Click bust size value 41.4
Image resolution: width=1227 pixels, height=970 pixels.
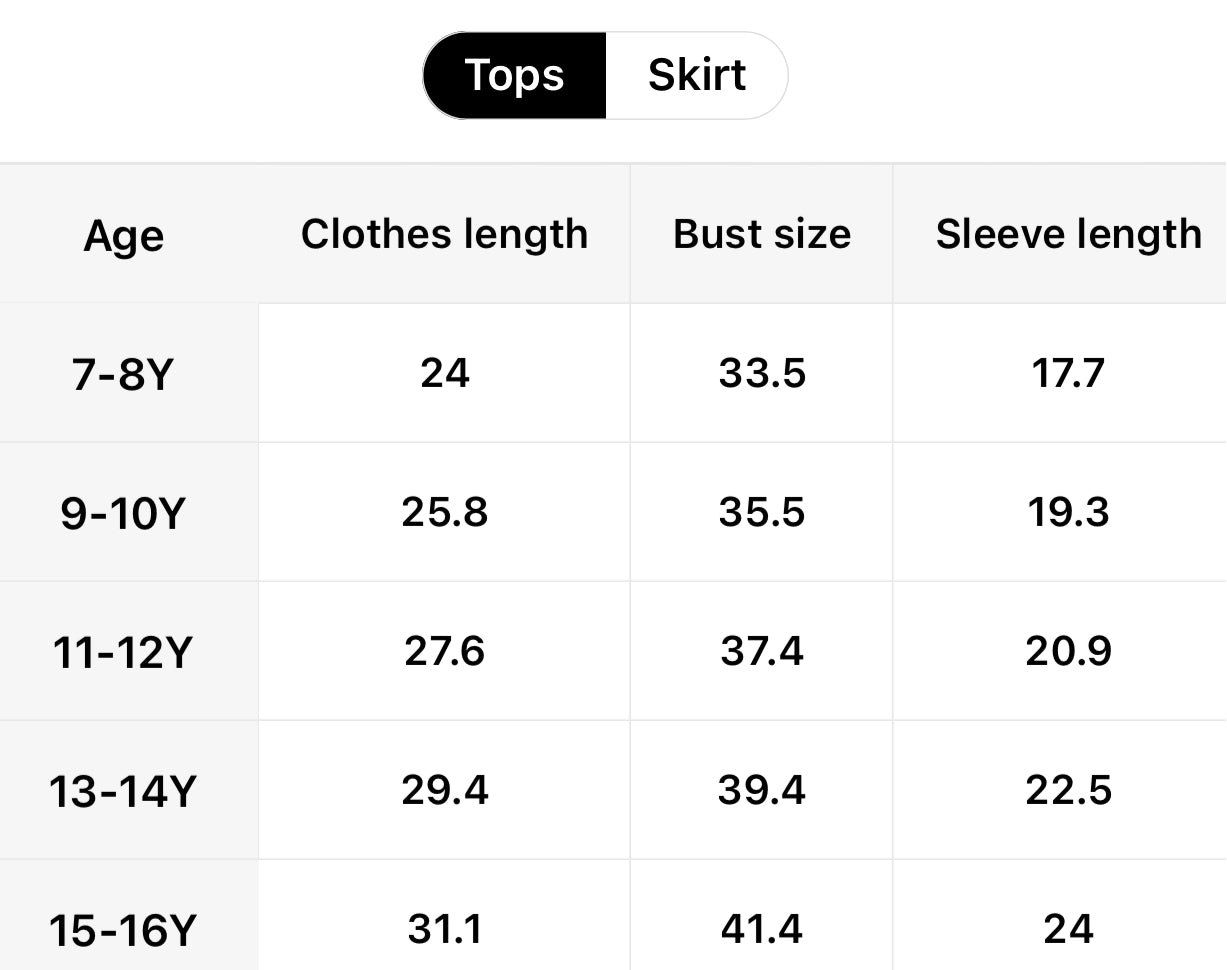click(x=762, y=929)
